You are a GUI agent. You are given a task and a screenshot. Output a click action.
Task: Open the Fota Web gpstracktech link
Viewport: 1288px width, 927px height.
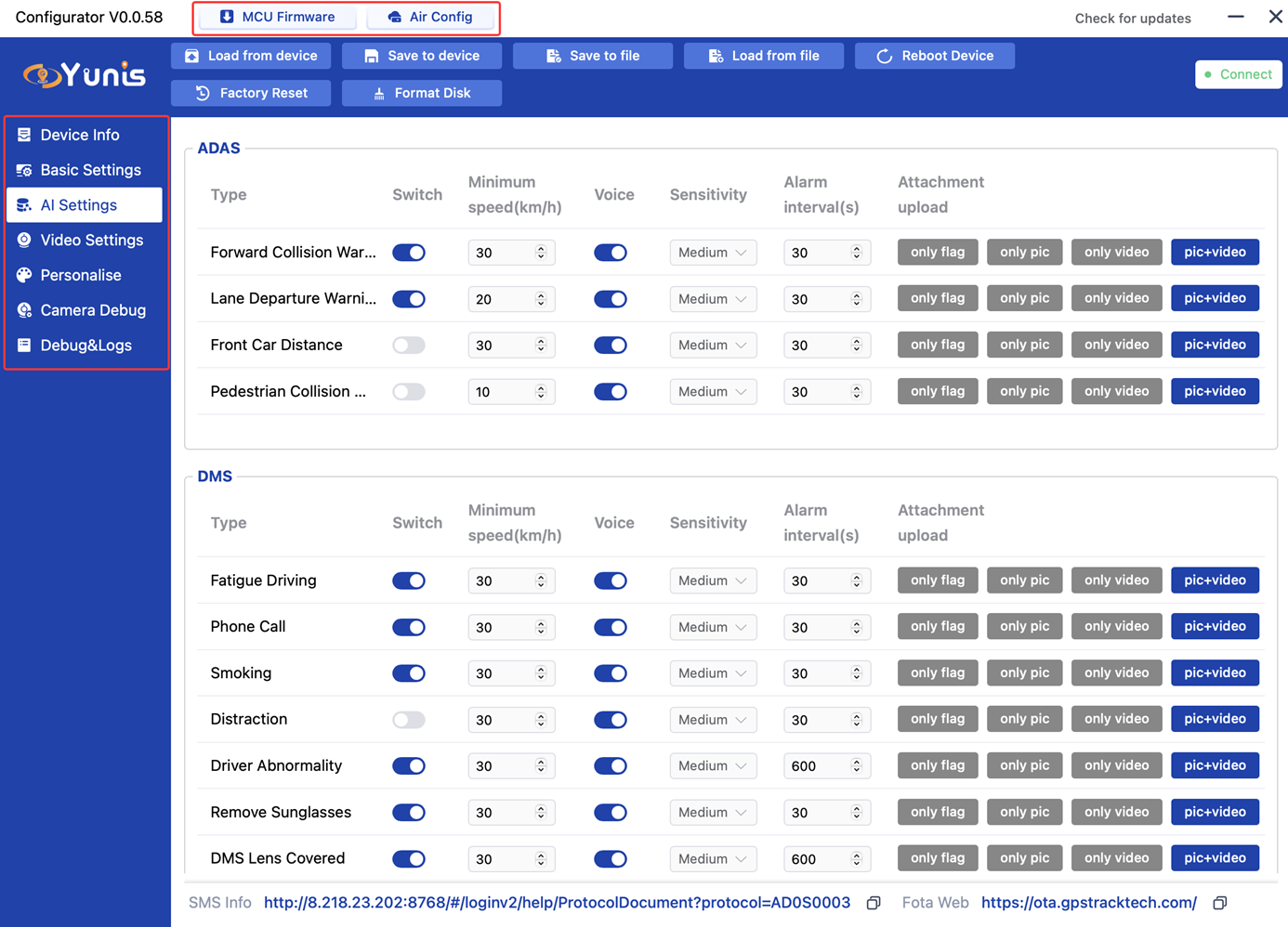click(x=1088, y=903)
